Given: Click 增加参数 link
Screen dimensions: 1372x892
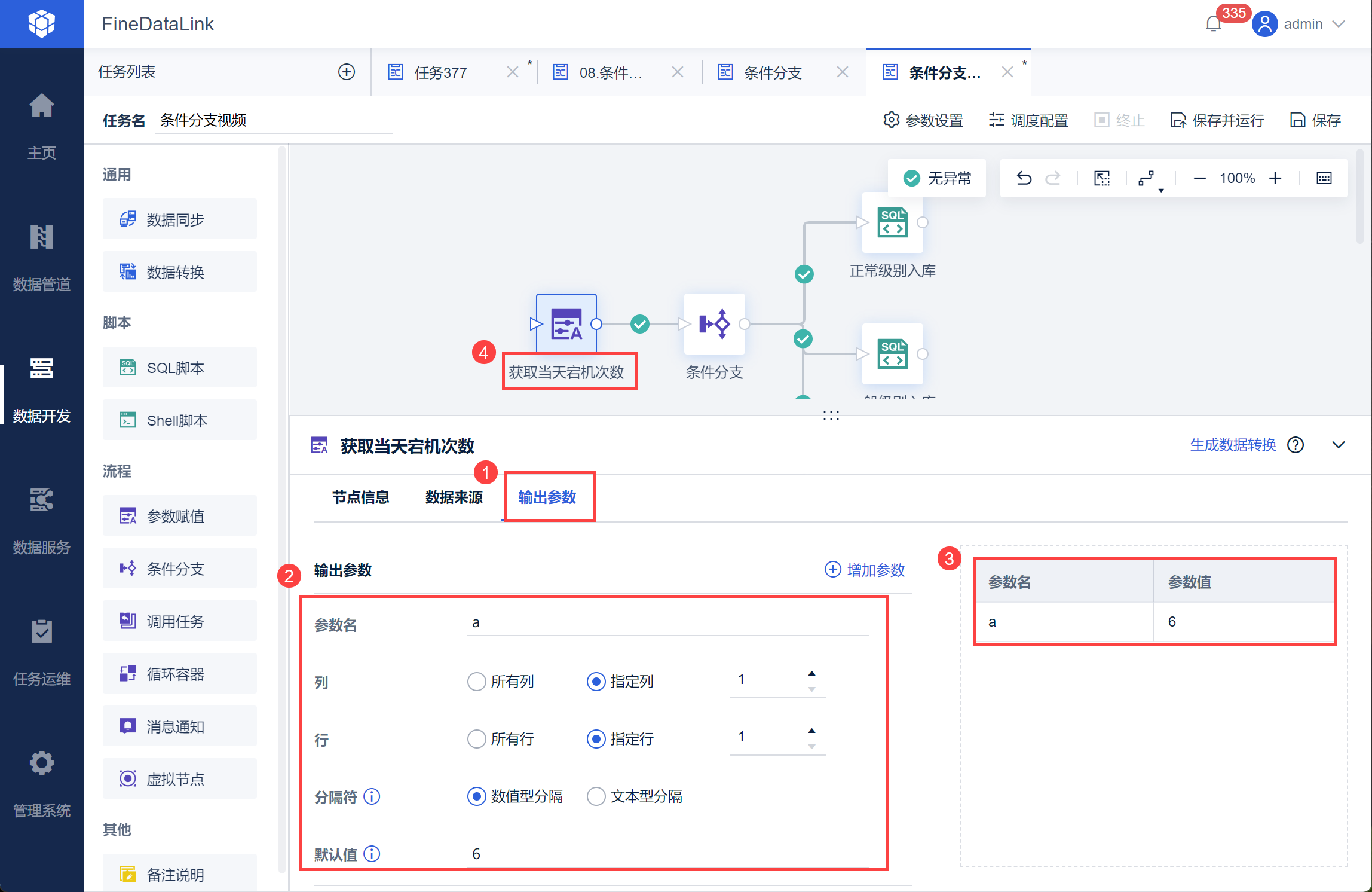Looking at the screenshot, I should [x=865, y=570].
